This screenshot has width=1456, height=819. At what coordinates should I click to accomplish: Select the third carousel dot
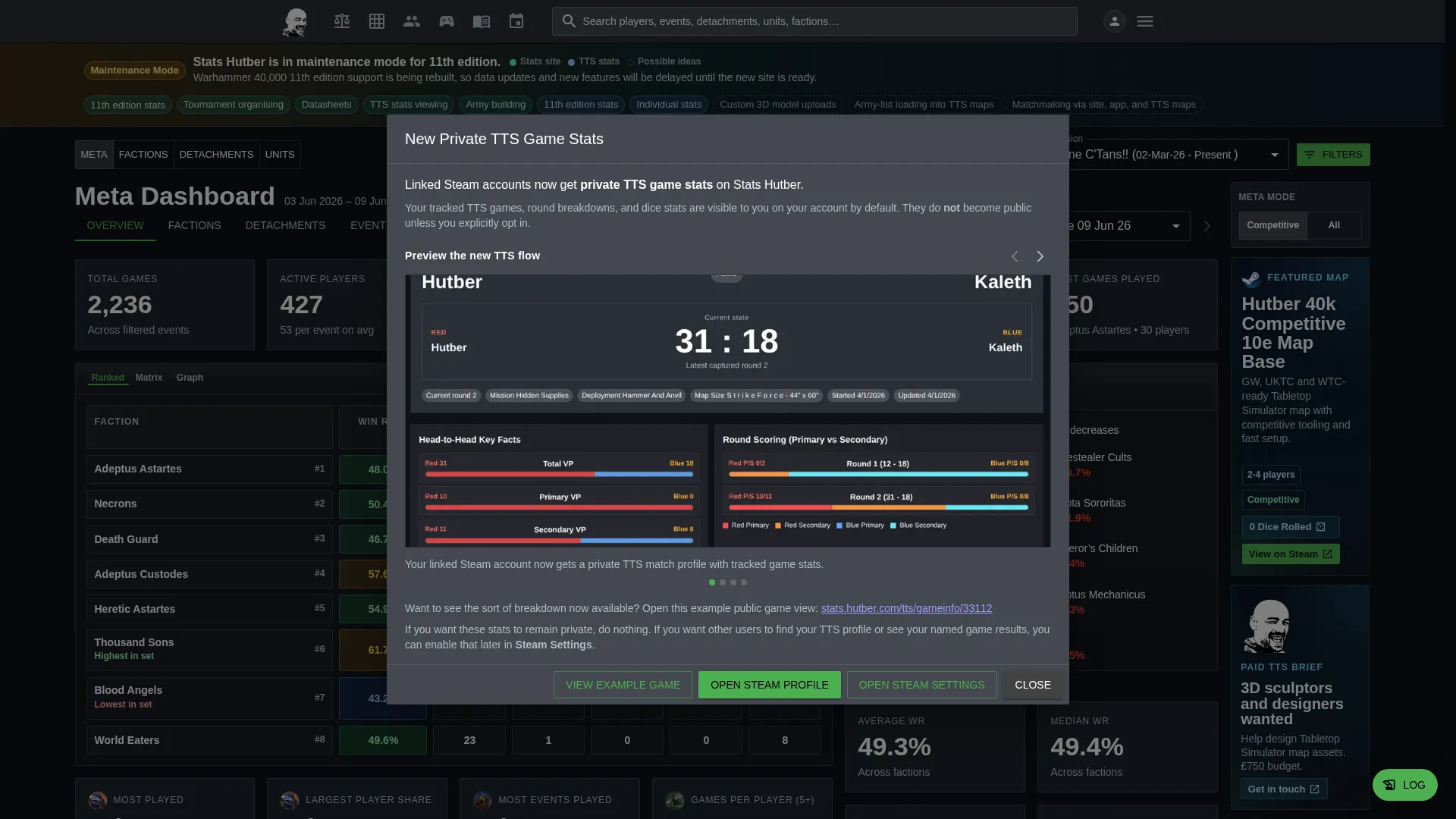[733, 582]
